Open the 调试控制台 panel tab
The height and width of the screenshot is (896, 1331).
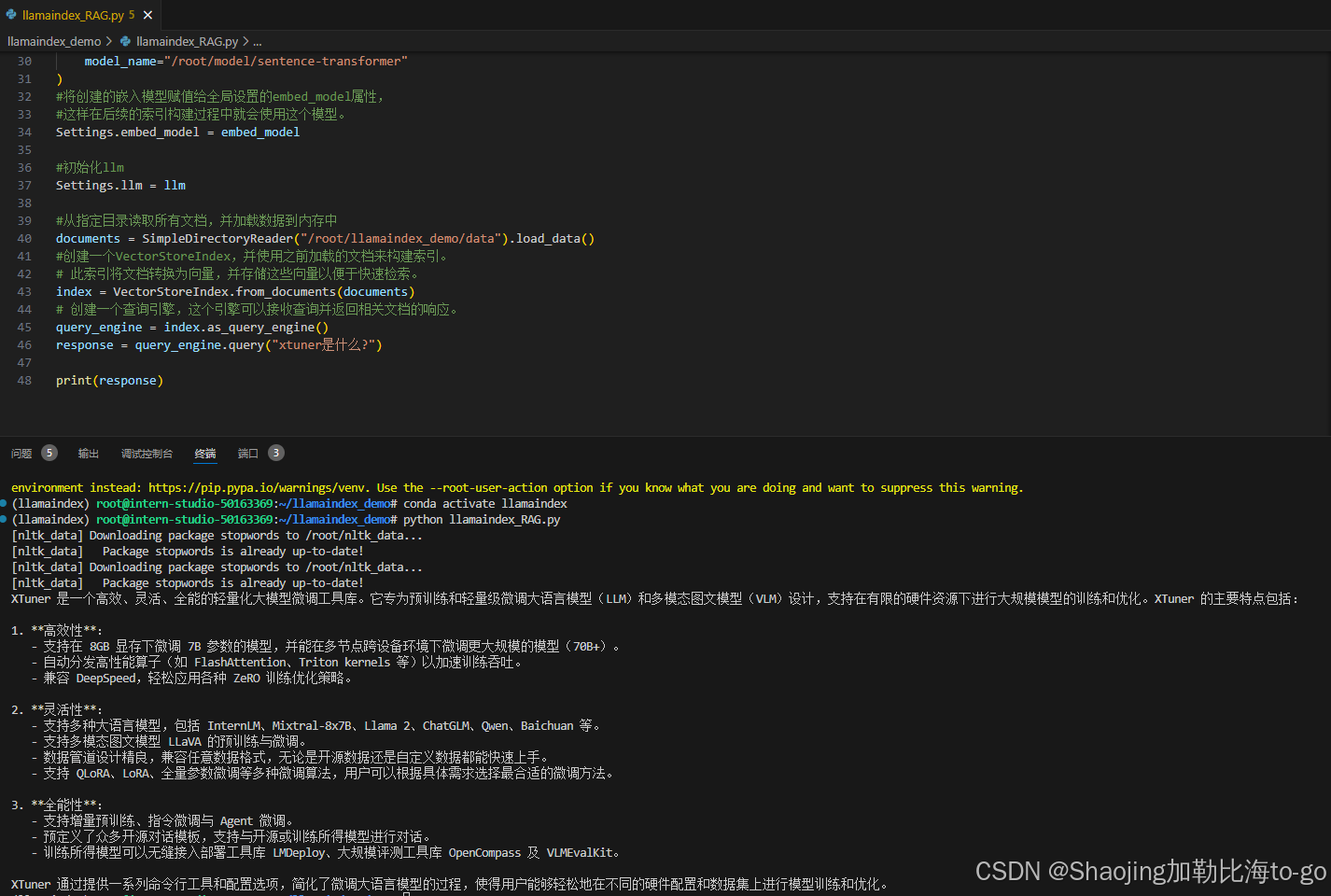[x=147, y=453]
